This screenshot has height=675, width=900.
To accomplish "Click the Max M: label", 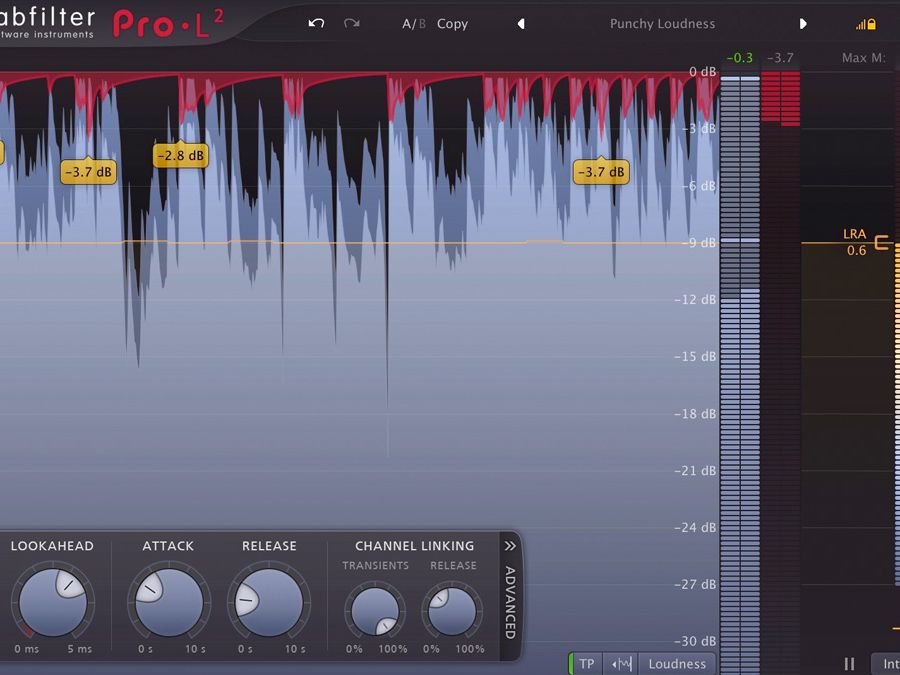I will click(864, 58).
